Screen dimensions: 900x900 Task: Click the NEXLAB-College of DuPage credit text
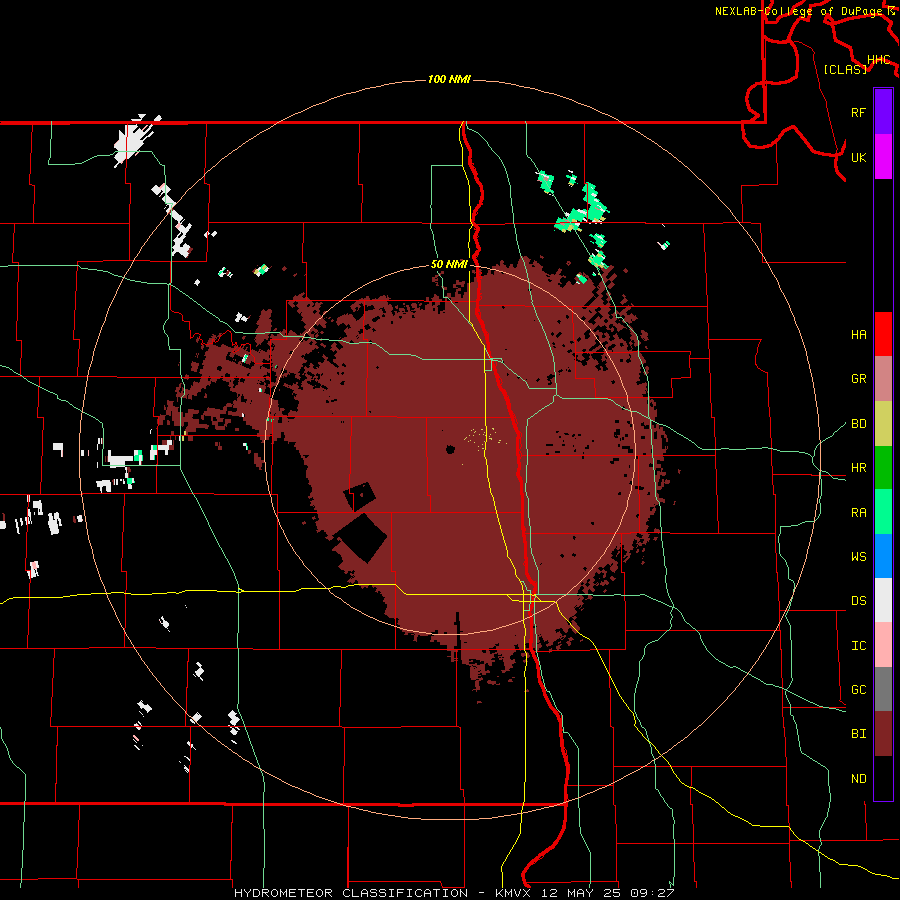click(x=801, y=11)
